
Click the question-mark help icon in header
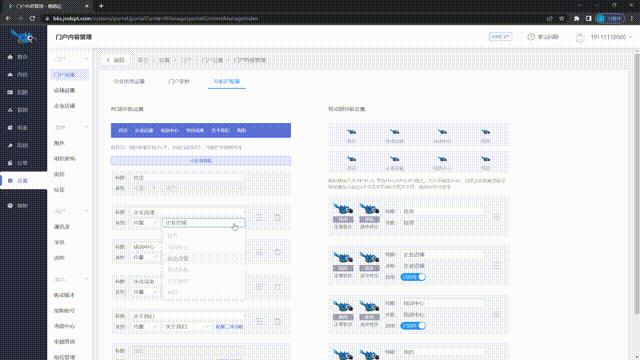[x=531, y=37]
